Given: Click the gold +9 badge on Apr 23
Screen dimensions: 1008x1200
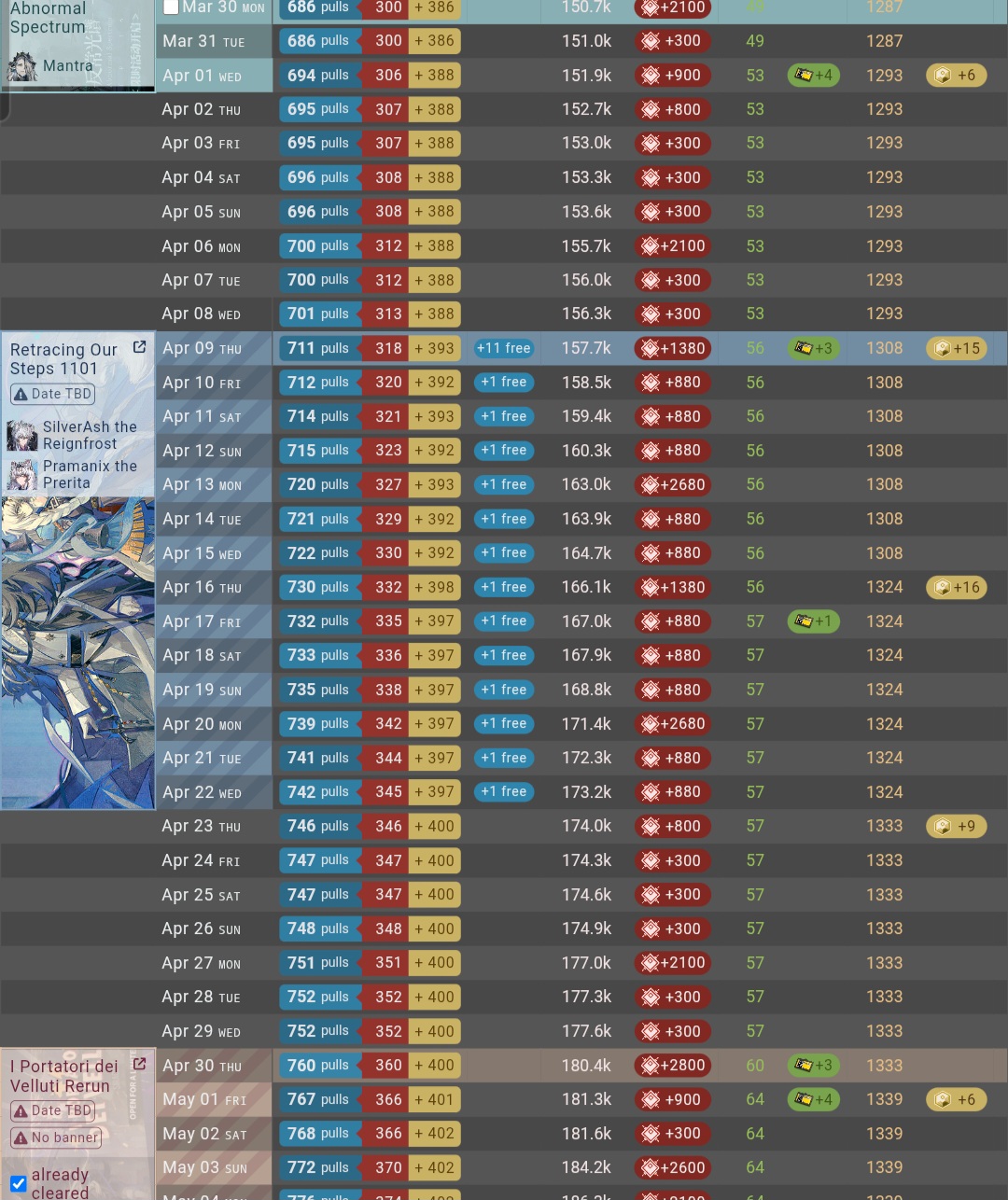Looking at the screenshot, I should (957, 826).
